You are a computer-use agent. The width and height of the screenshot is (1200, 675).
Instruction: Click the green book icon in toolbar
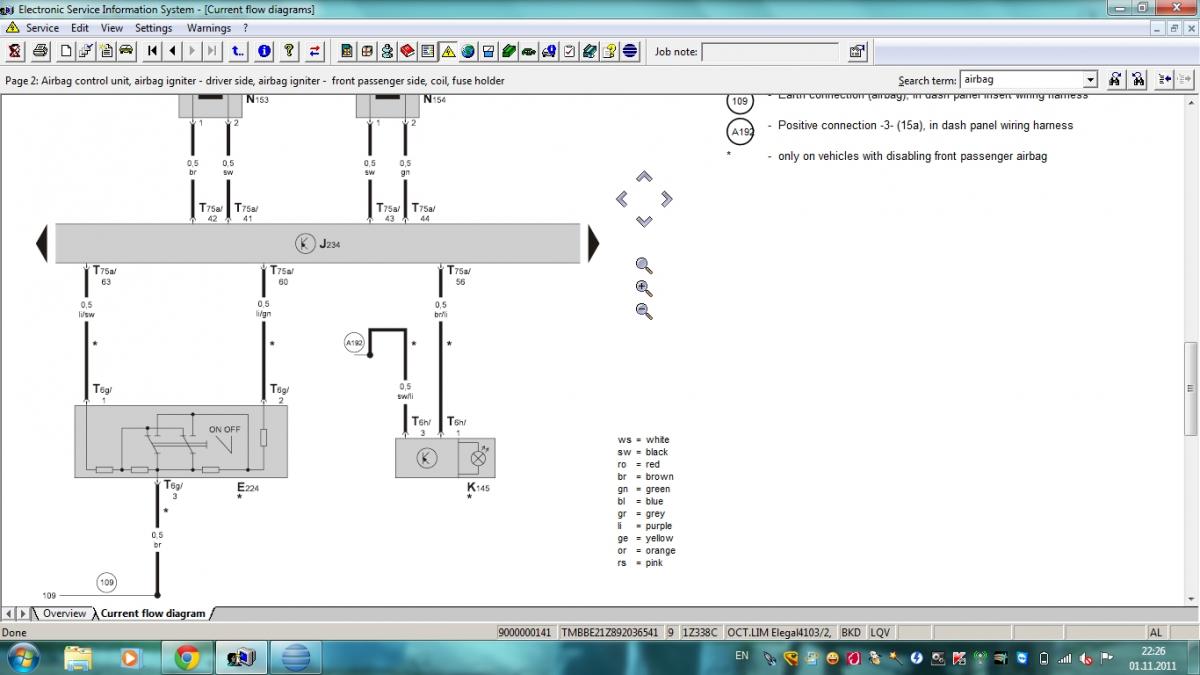(x=508, y=51)
